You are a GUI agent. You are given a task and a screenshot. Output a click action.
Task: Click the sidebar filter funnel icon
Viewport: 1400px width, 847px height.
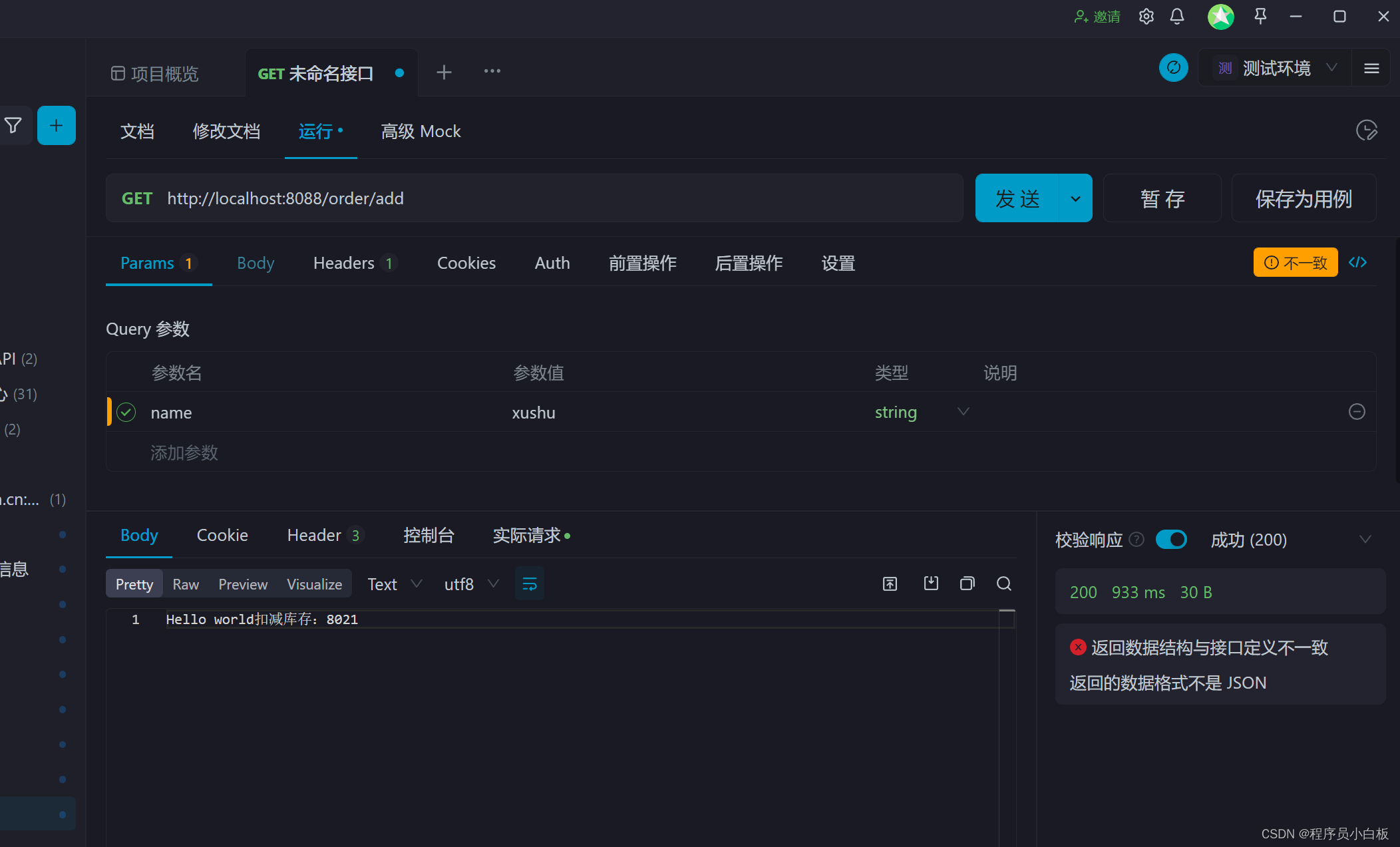tap(13, 125)
